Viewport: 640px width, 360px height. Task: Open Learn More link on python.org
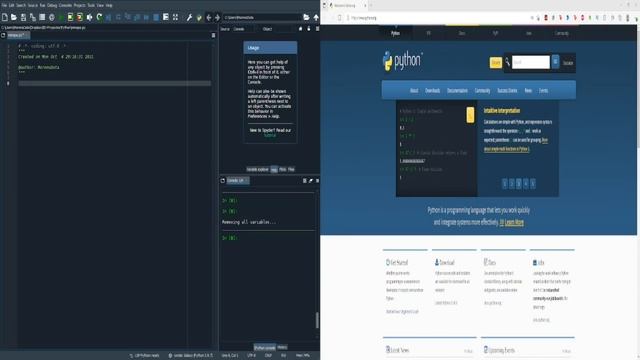(514, 222)
